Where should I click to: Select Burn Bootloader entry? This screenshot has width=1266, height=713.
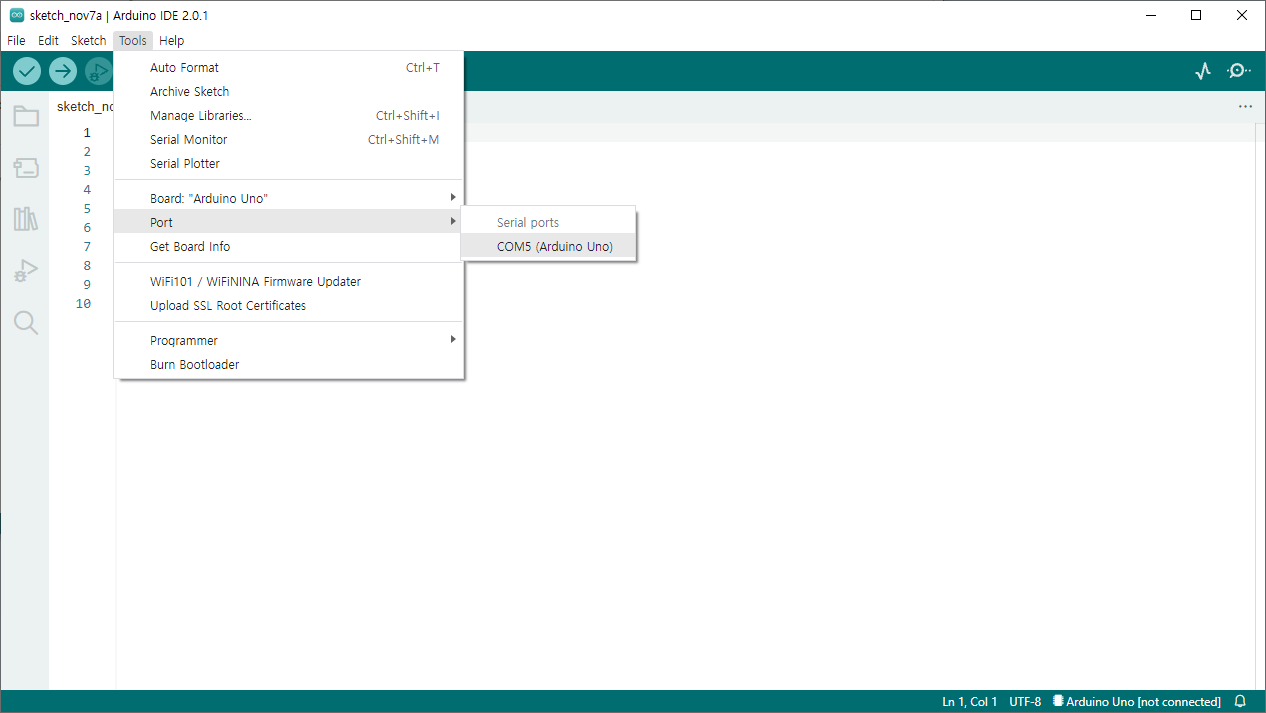pyautogui.click(x=289, y=365)
